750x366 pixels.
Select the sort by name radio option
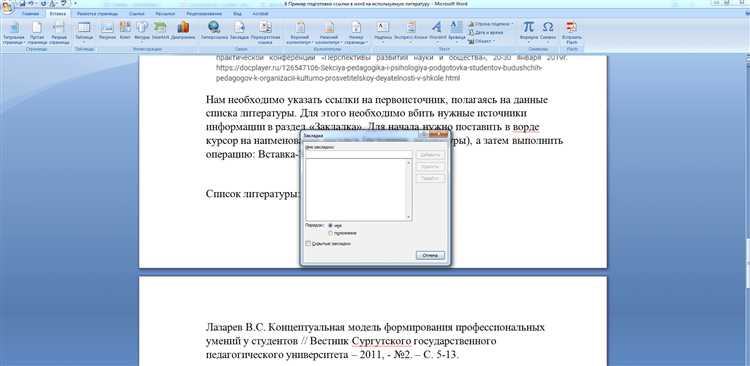[331, 225]
